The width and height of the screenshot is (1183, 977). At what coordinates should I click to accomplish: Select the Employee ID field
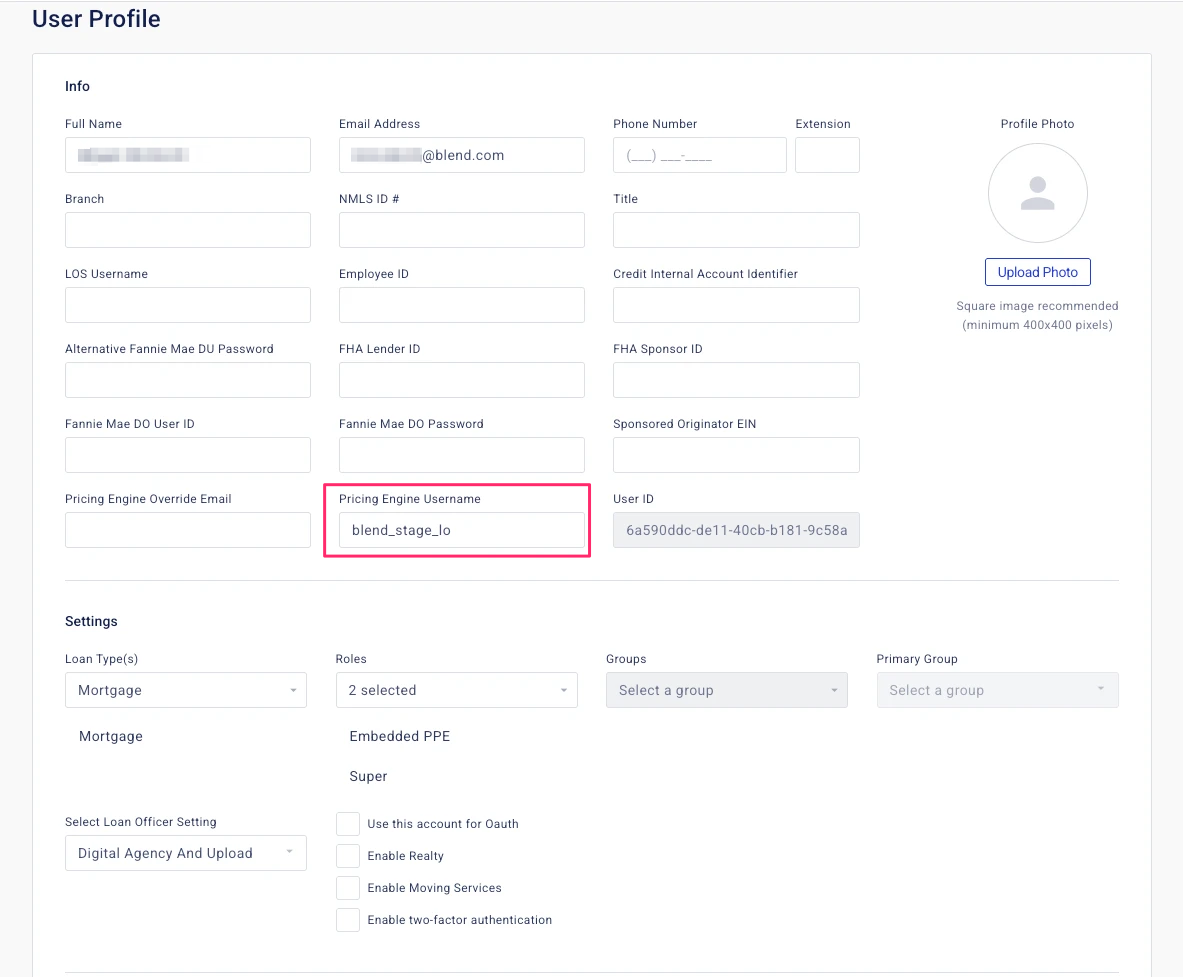[462, 305]
